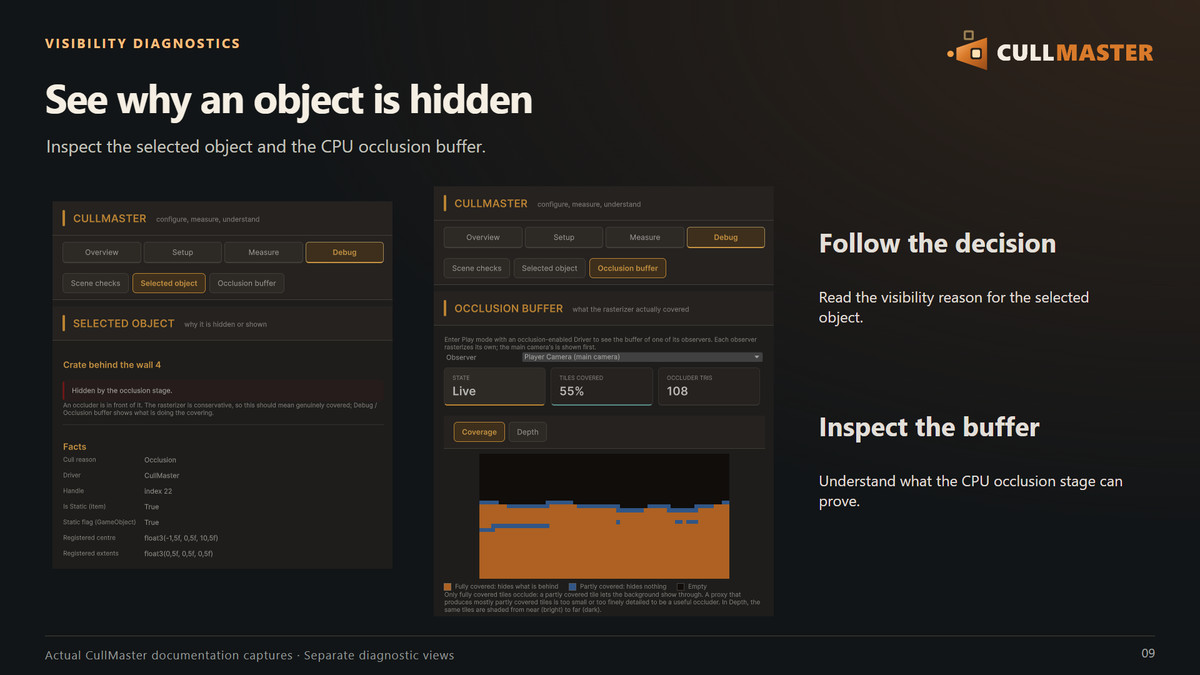This screenshot has width=1200, height=675.
Task: Click the "Crate behind the wall 4" title
Action: (112, 365)
